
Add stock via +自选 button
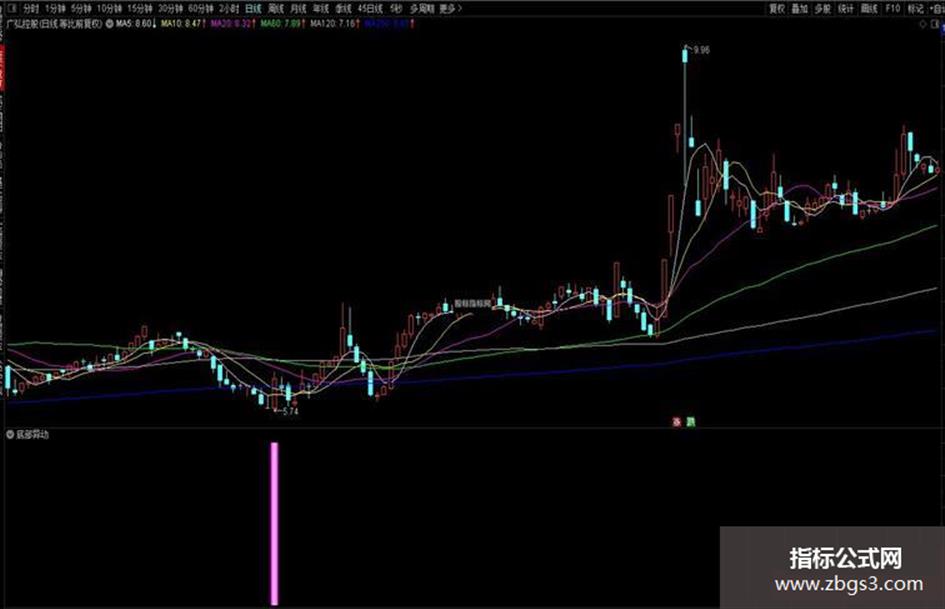(x=937, y=8)
